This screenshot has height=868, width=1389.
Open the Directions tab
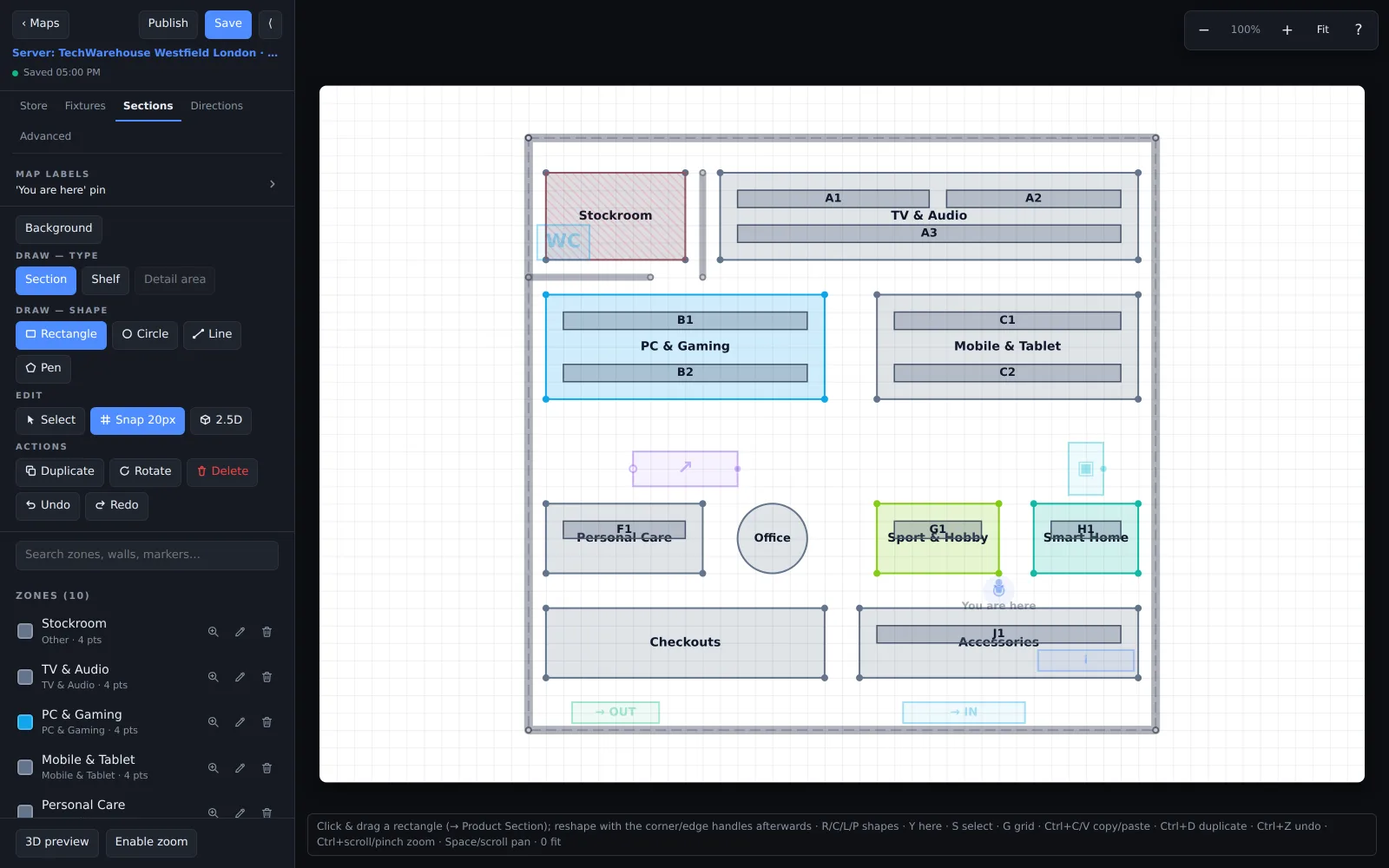tap(217, 107)
